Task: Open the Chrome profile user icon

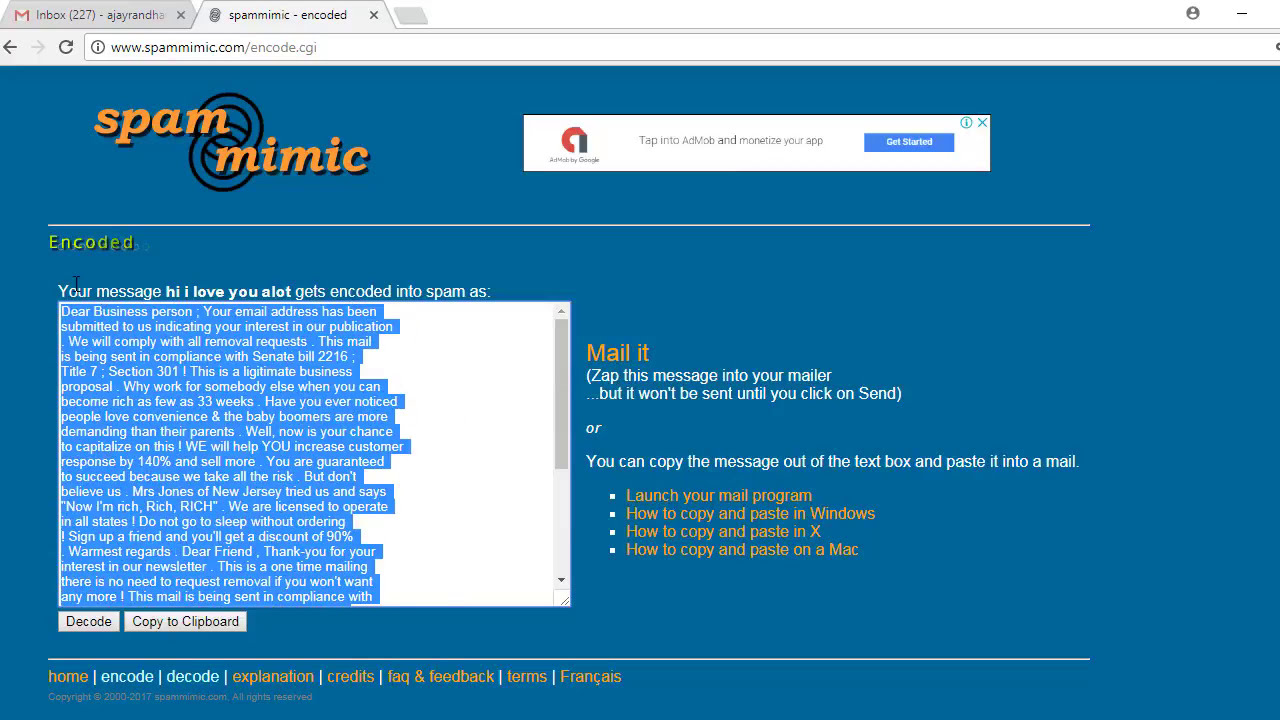Action: [x=1192, y=13]
